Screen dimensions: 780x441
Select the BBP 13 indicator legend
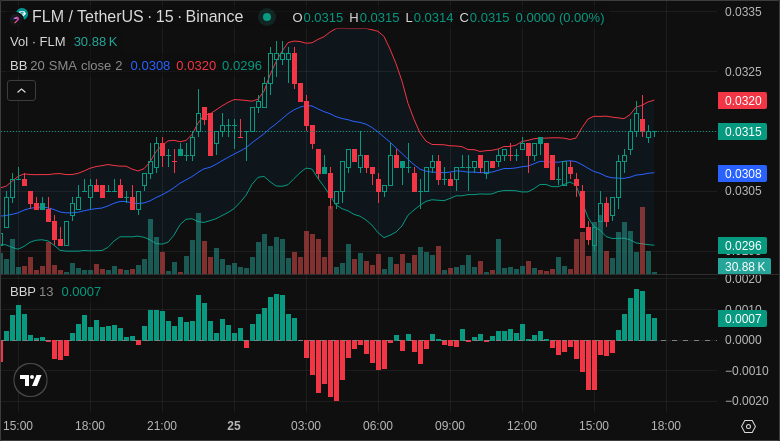coord(31,291)
